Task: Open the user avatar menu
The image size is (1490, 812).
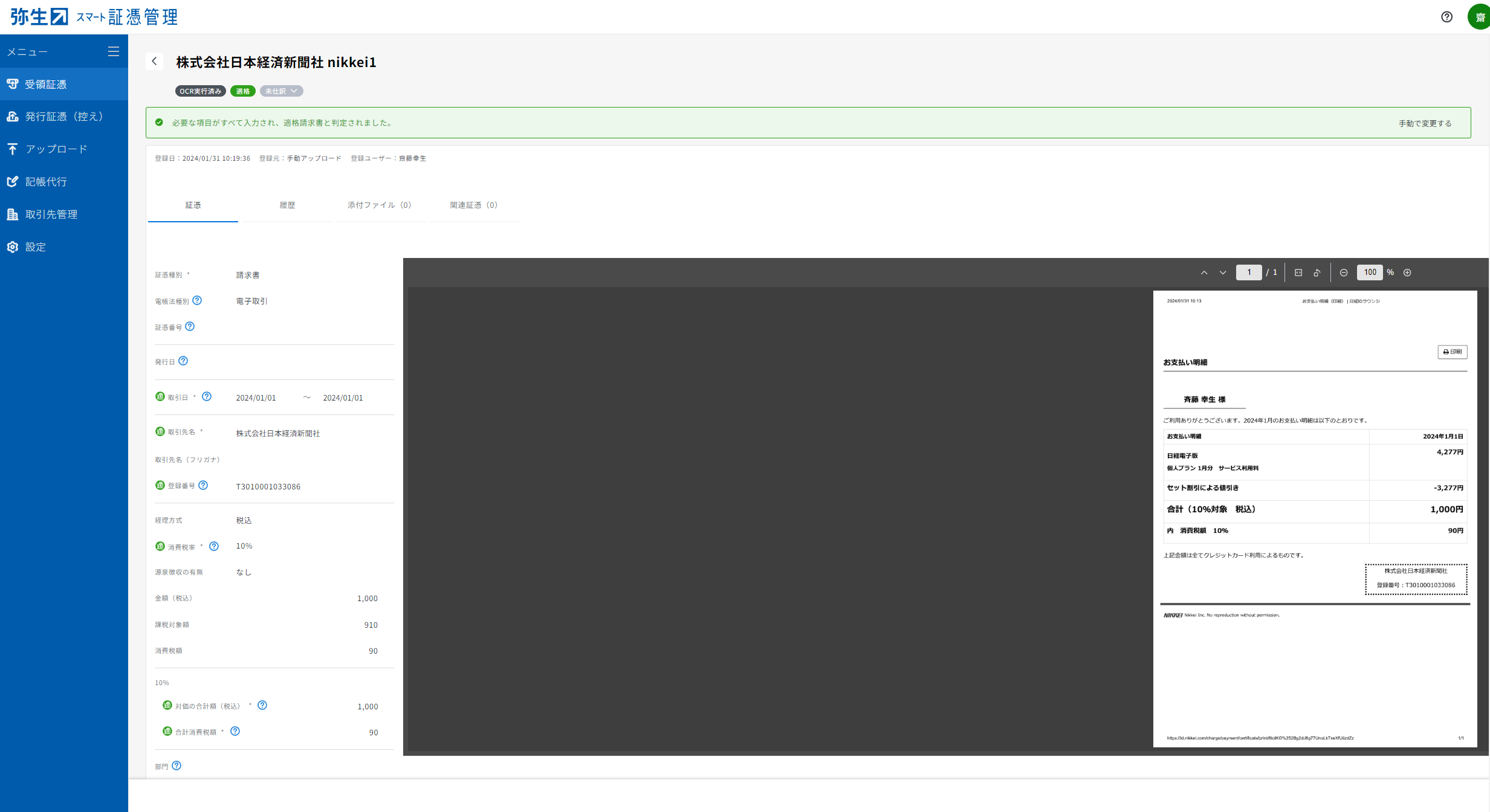Action: pos(1479,17)
